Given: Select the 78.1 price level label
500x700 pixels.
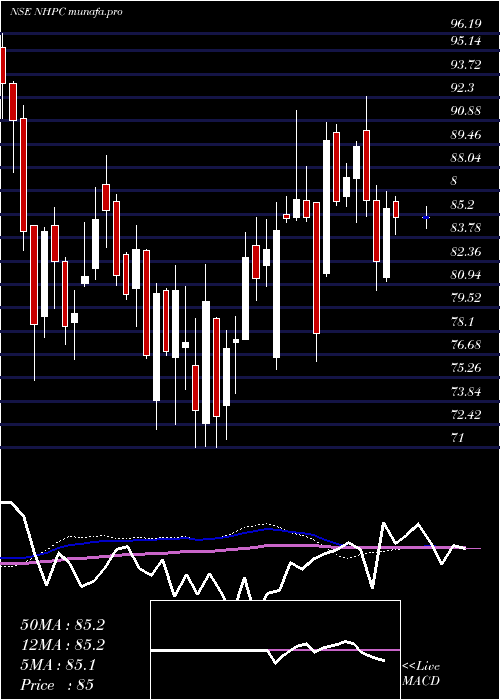Looking at the screenshot, I should (x=462, y=322).
